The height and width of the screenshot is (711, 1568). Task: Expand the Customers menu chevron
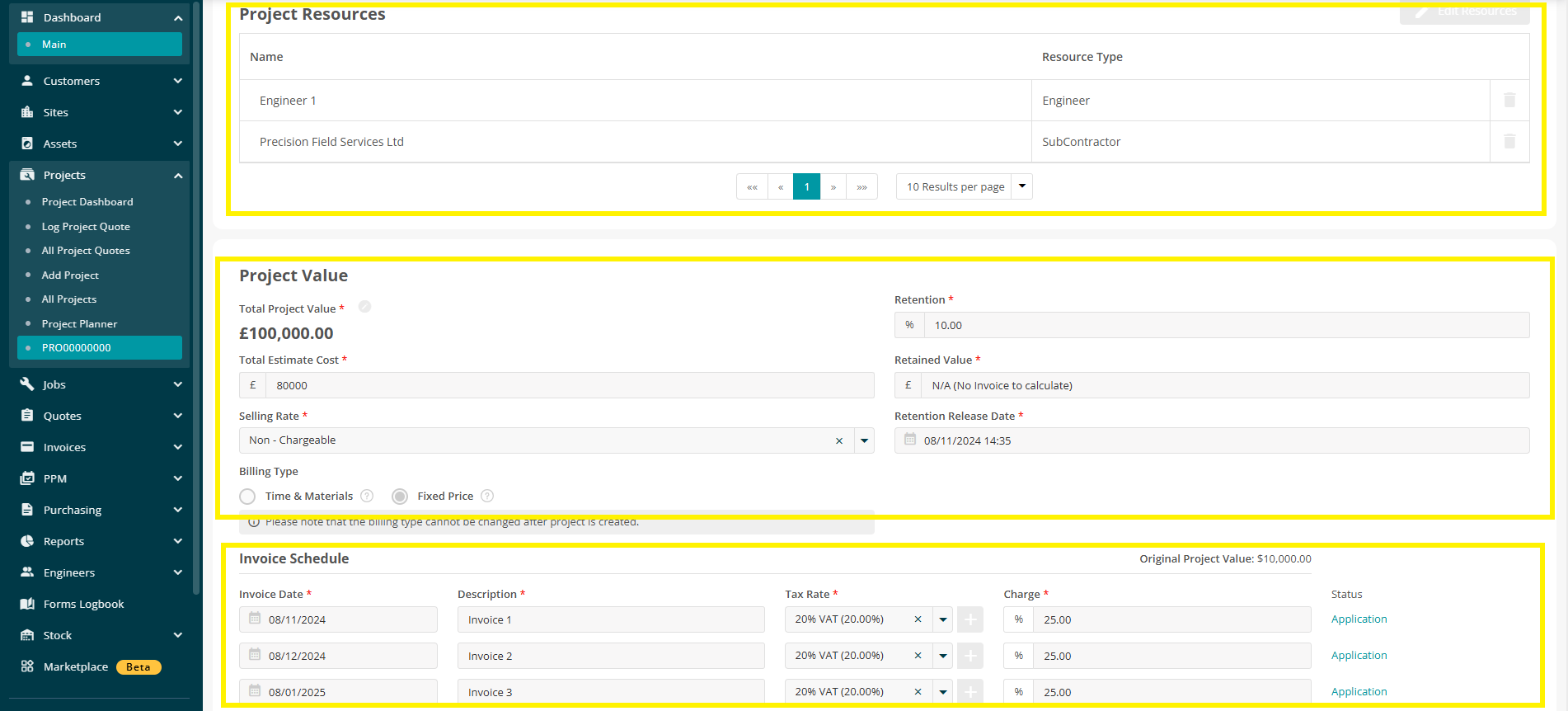(x=178, y=81)
